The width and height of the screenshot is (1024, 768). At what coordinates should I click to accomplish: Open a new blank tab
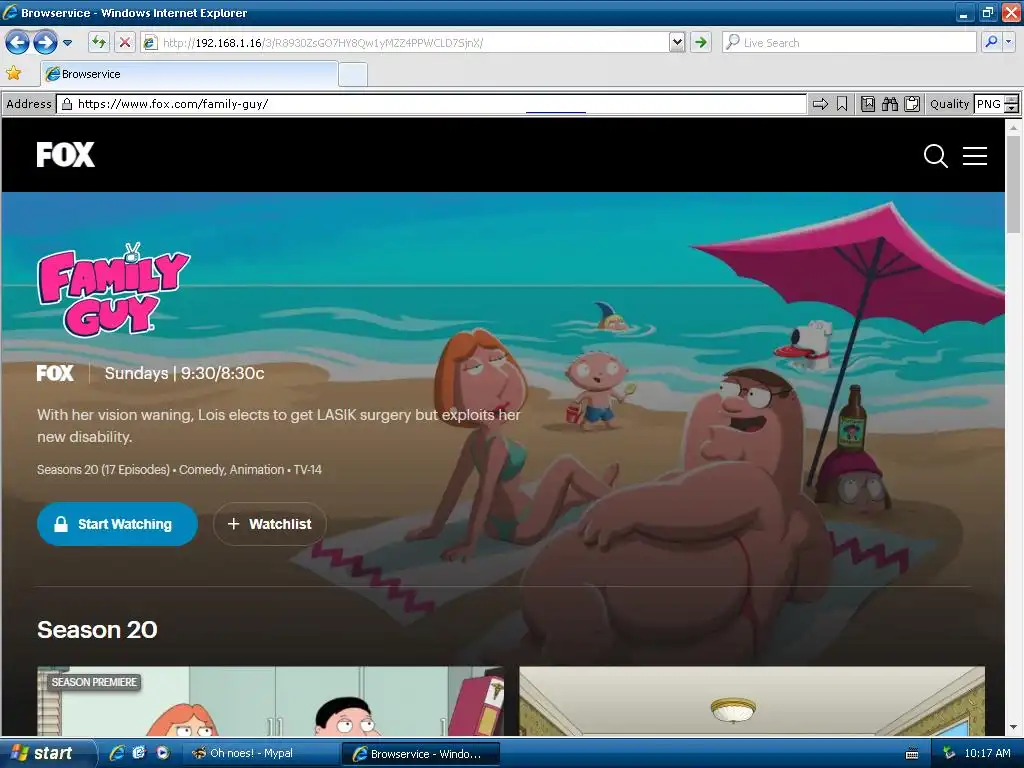(x=353, y=74)
